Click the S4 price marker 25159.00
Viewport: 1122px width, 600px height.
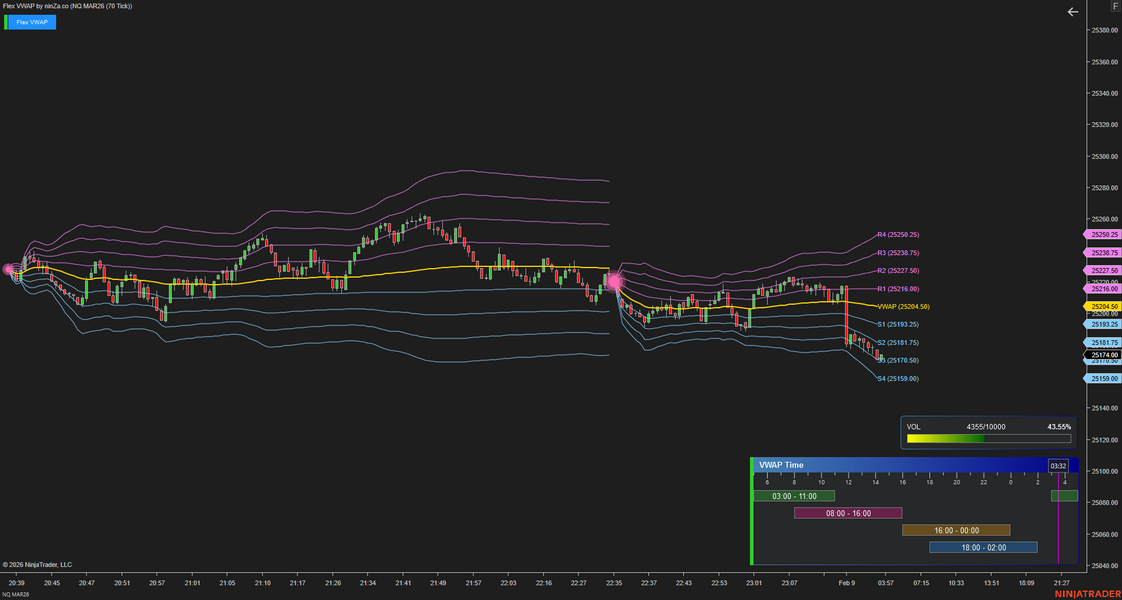1104,379
